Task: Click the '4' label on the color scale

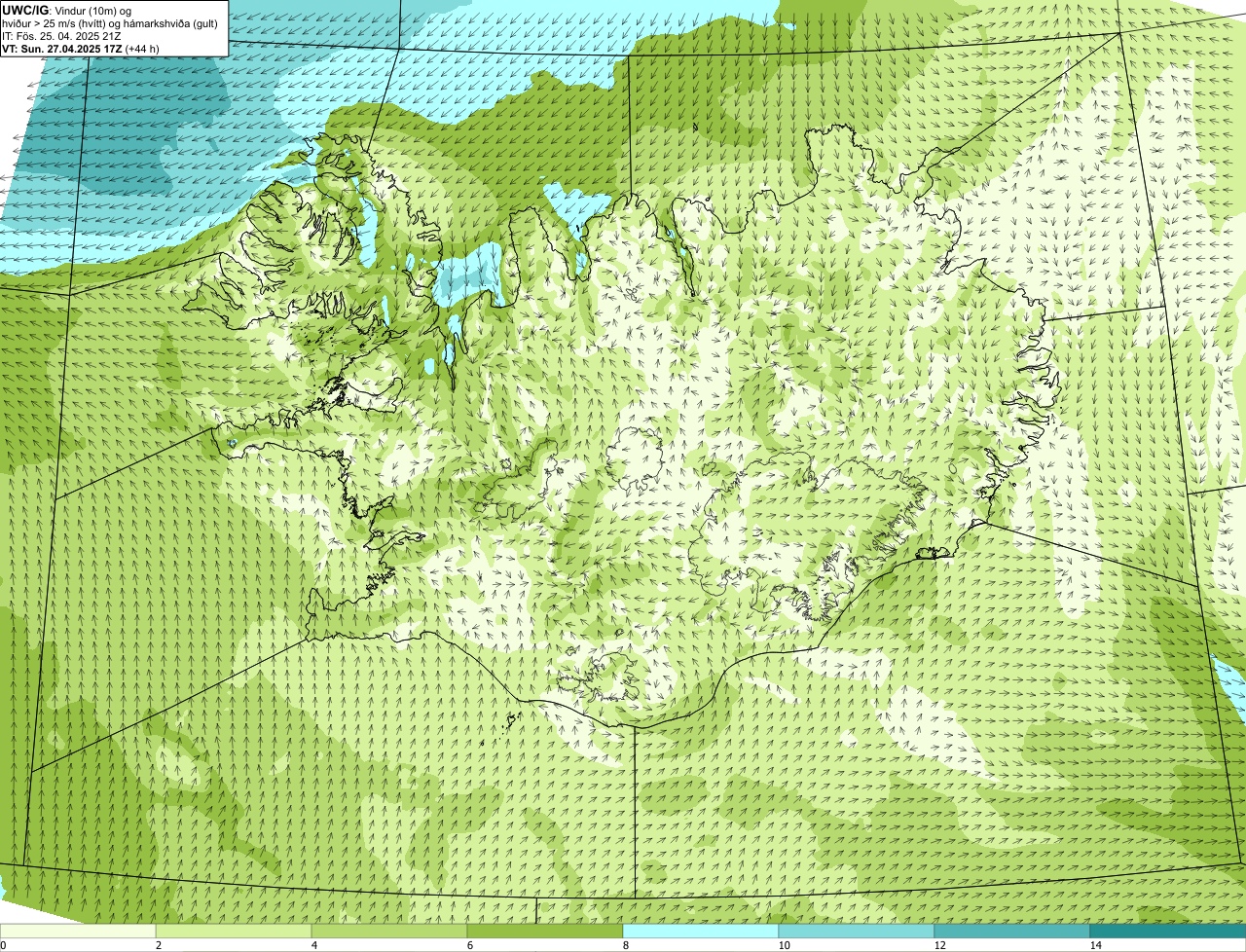Action: 313,945
